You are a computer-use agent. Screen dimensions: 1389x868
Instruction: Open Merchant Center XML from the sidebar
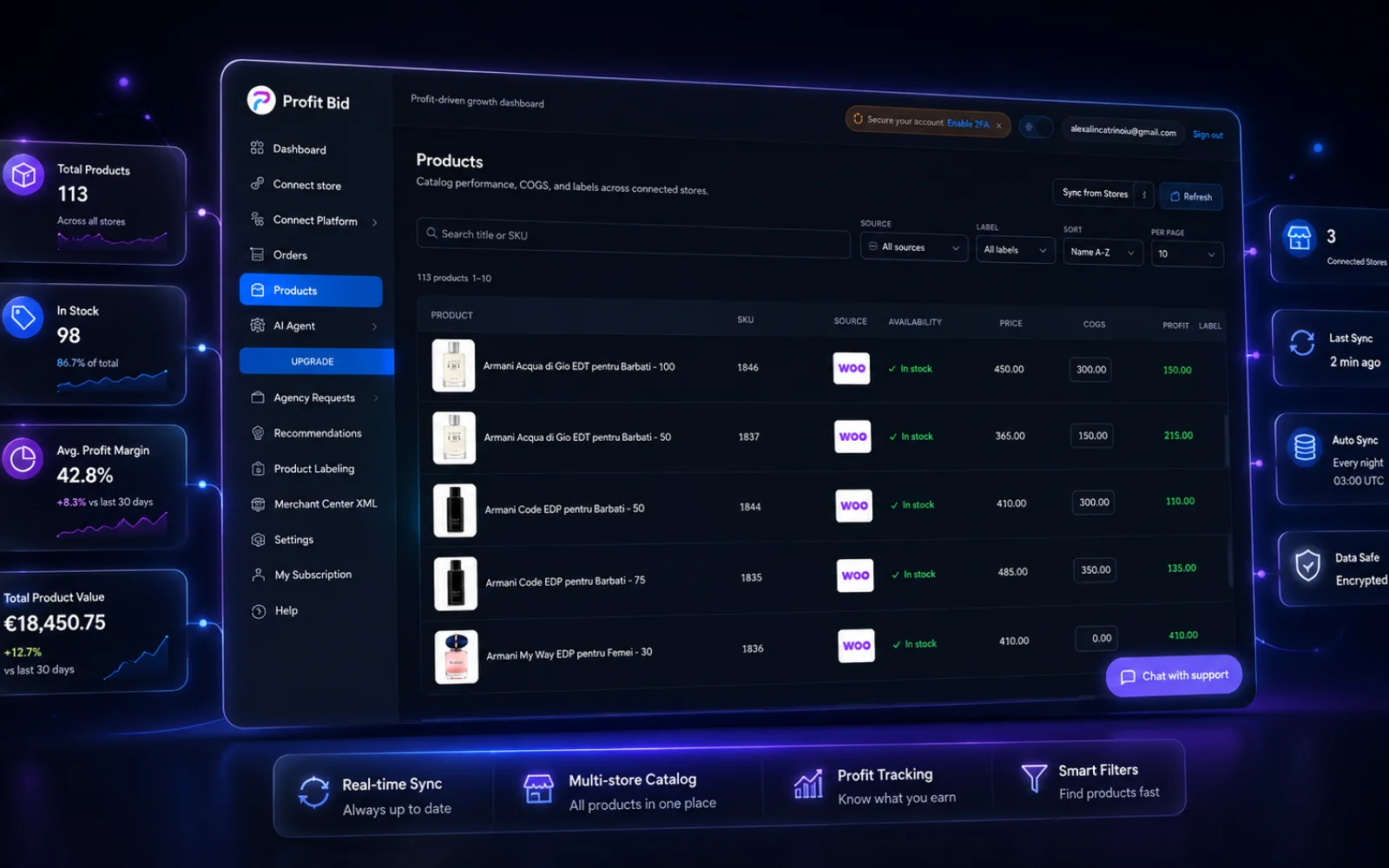[326, 503]
